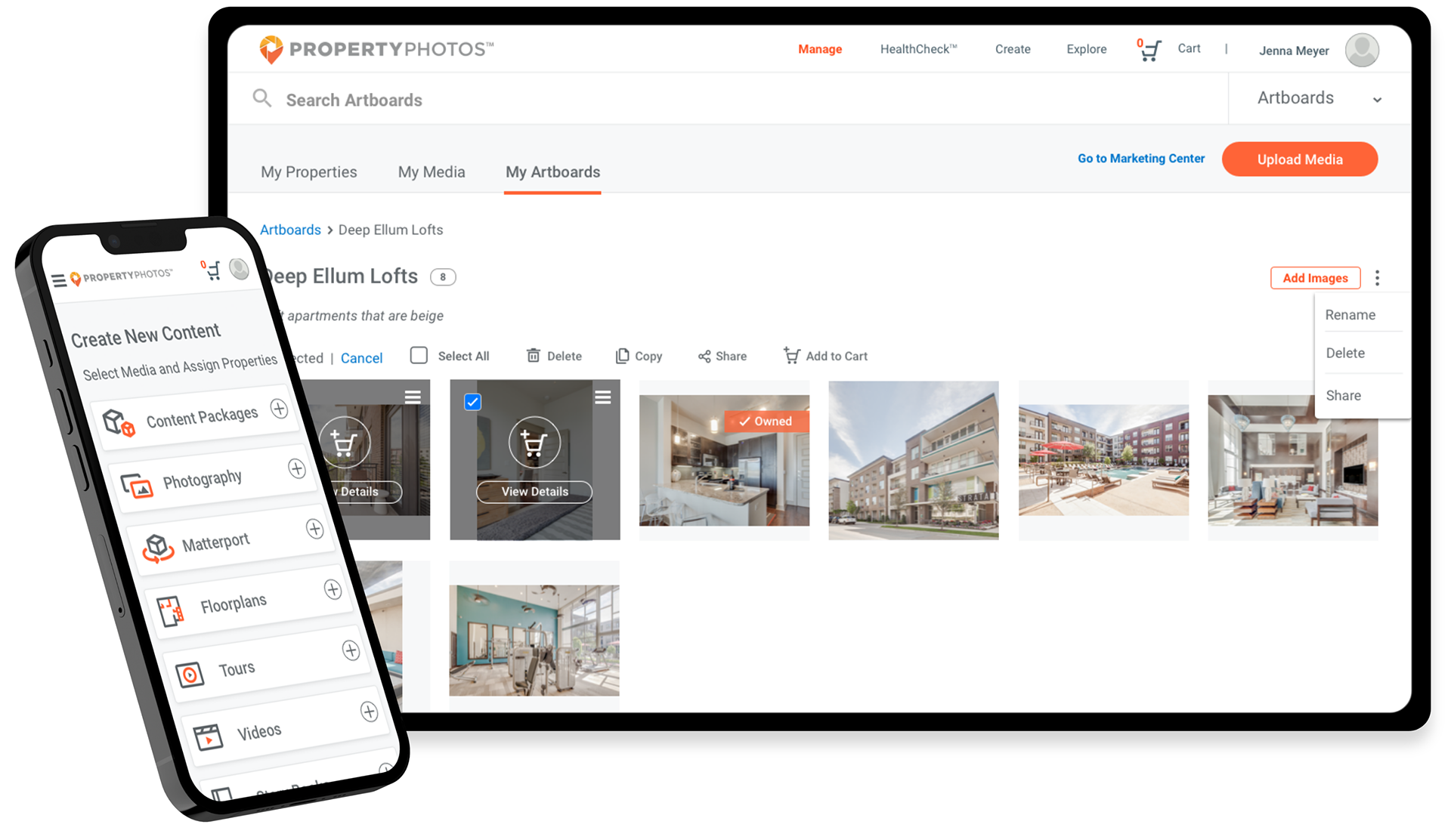Click the Delete trash icon in the toolbar
This screenshot has height=840, width=1451.
click(x=534, y=356)
